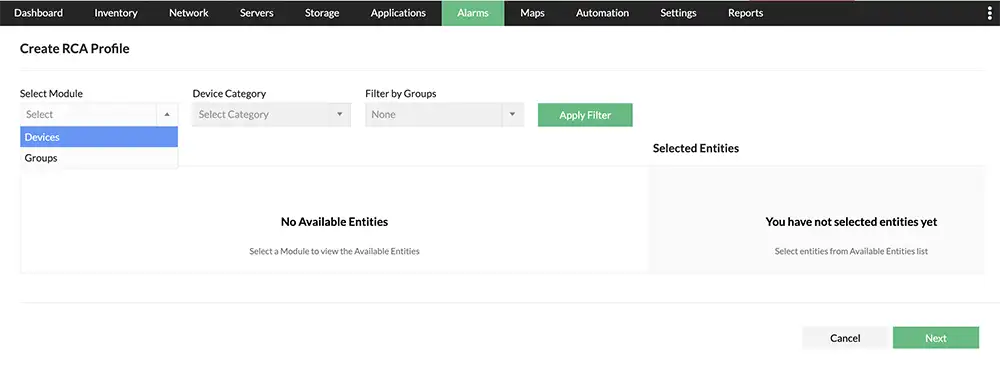Screen dimensions: 1000x371
Task: Navigate to the Maps tab
Action: point(532,13)
